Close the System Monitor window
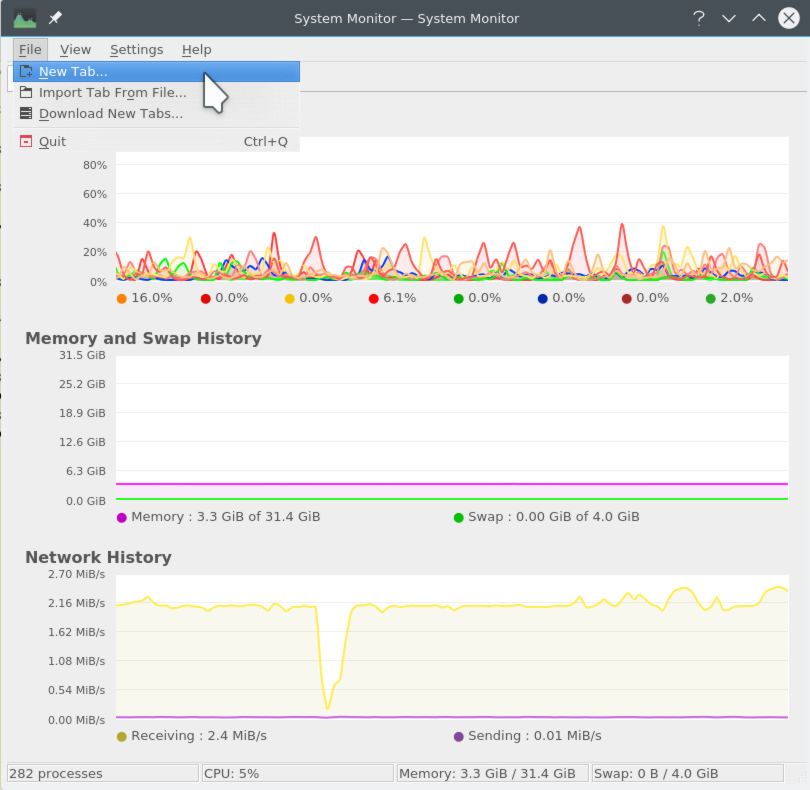This screenshot has width=810, height=790. click(789, 19)
